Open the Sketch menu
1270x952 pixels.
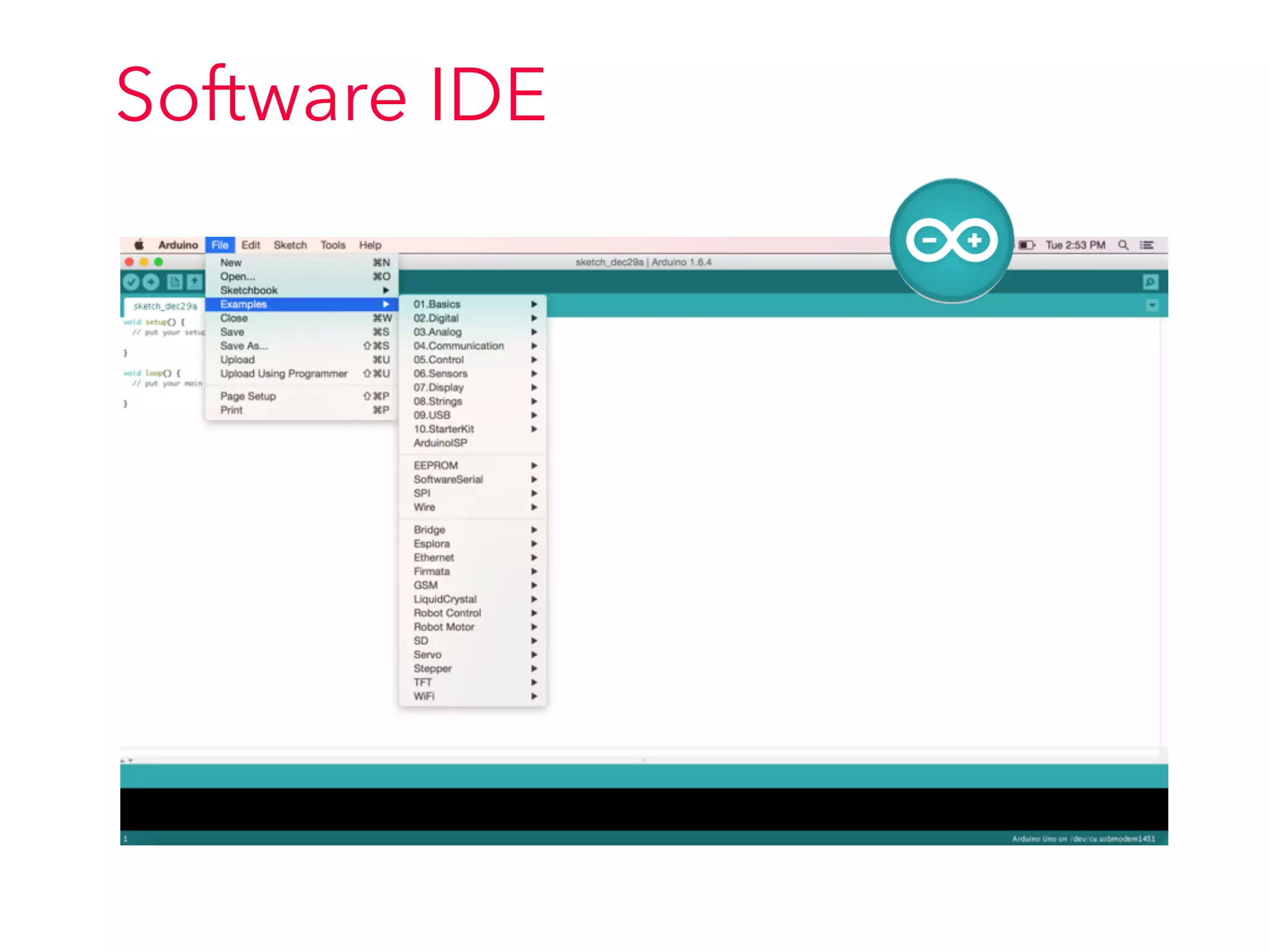[x=290, y=245]
